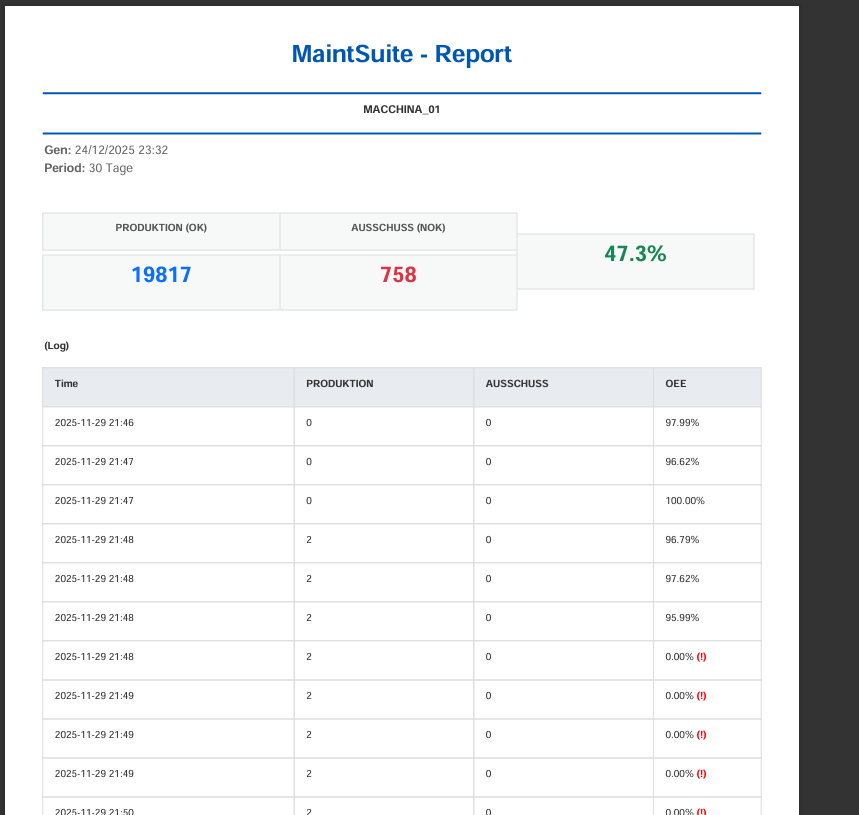Click the 97.99% OEE value in first row

point(685,423)
